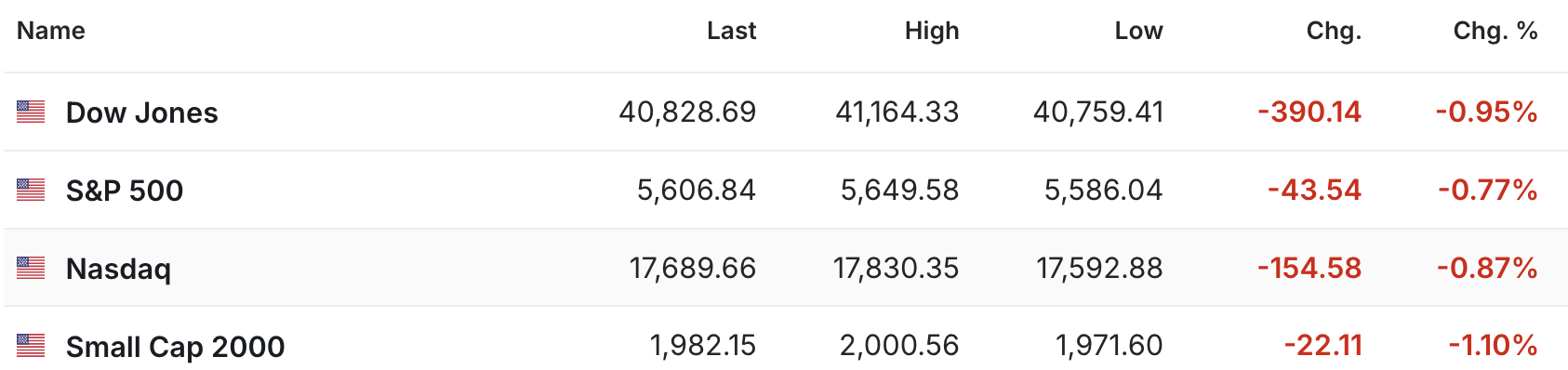Open the Dow Jones index link
The width and height of the screenshot is (1568, 370).
pos(141,112)
